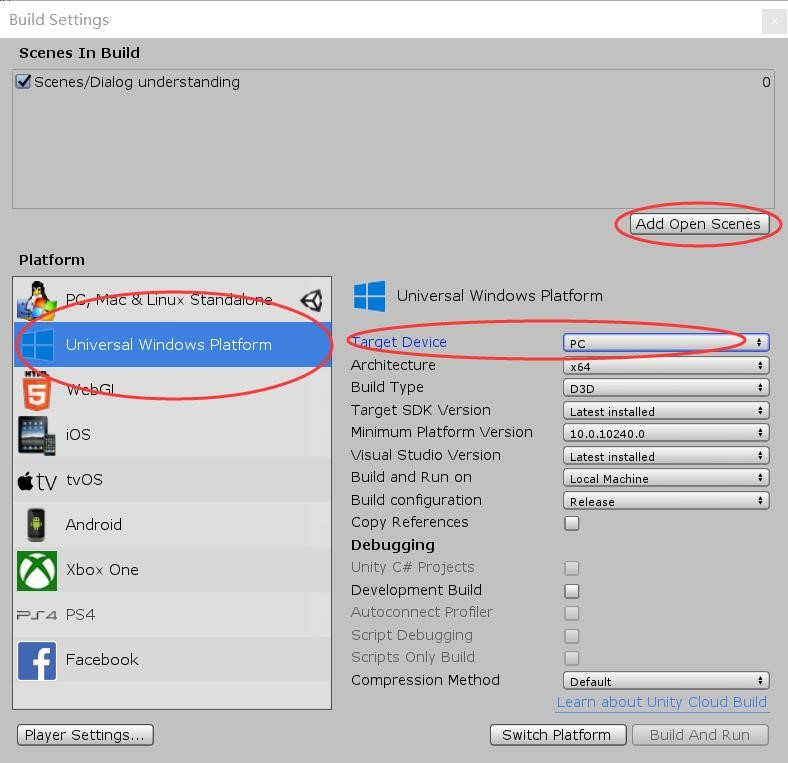Screen dimensions: 788x763
Task: Select the WebGL HTML5 platform icon
Action: click(36, 389)
